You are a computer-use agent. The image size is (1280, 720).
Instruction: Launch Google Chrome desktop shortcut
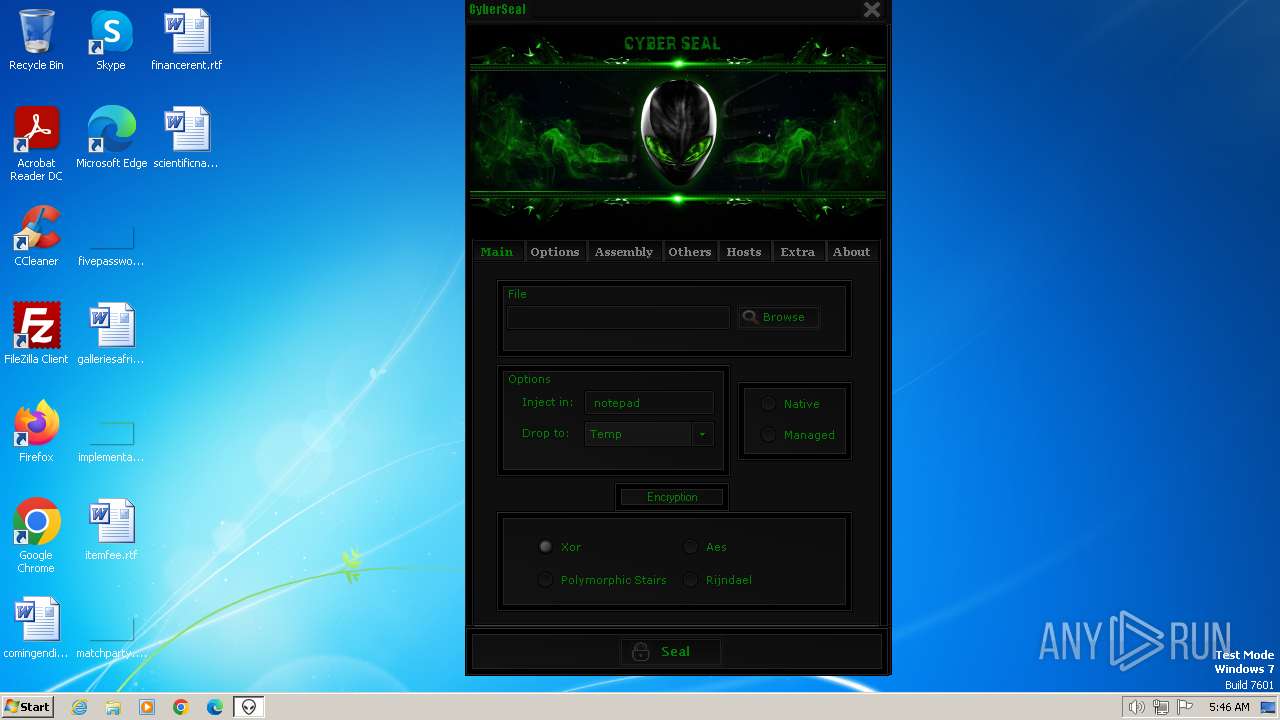click(36, 536)
